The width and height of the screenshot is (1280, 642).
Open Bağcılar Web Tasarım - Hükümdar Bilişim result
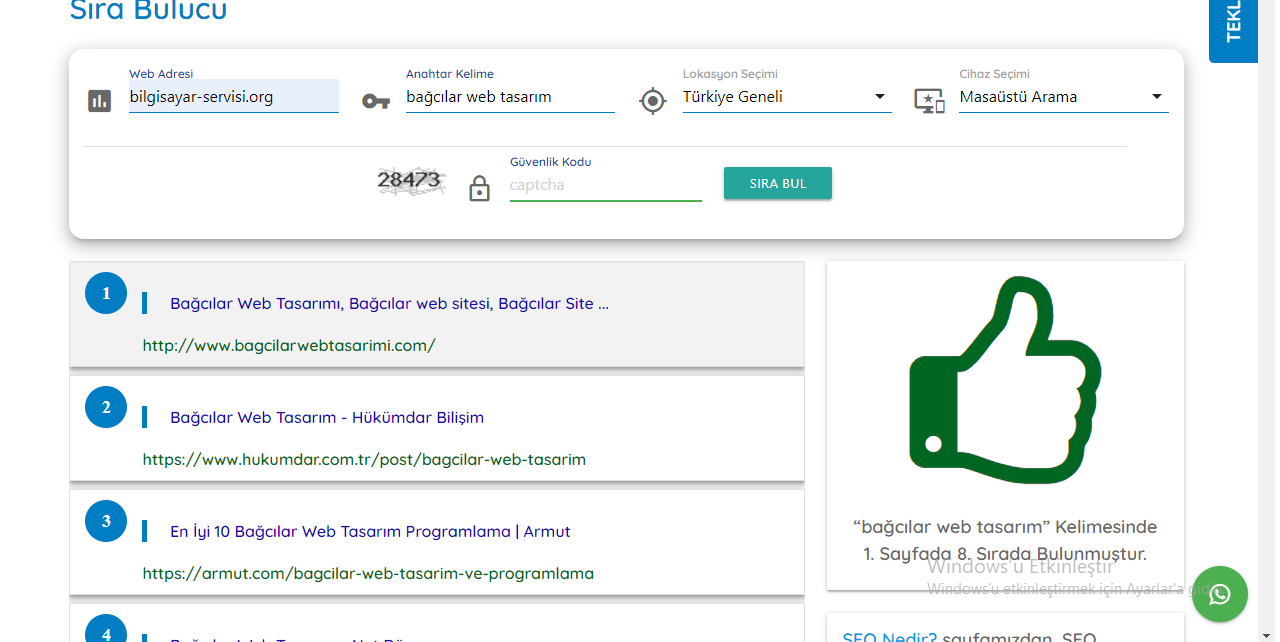click(327, 417)
